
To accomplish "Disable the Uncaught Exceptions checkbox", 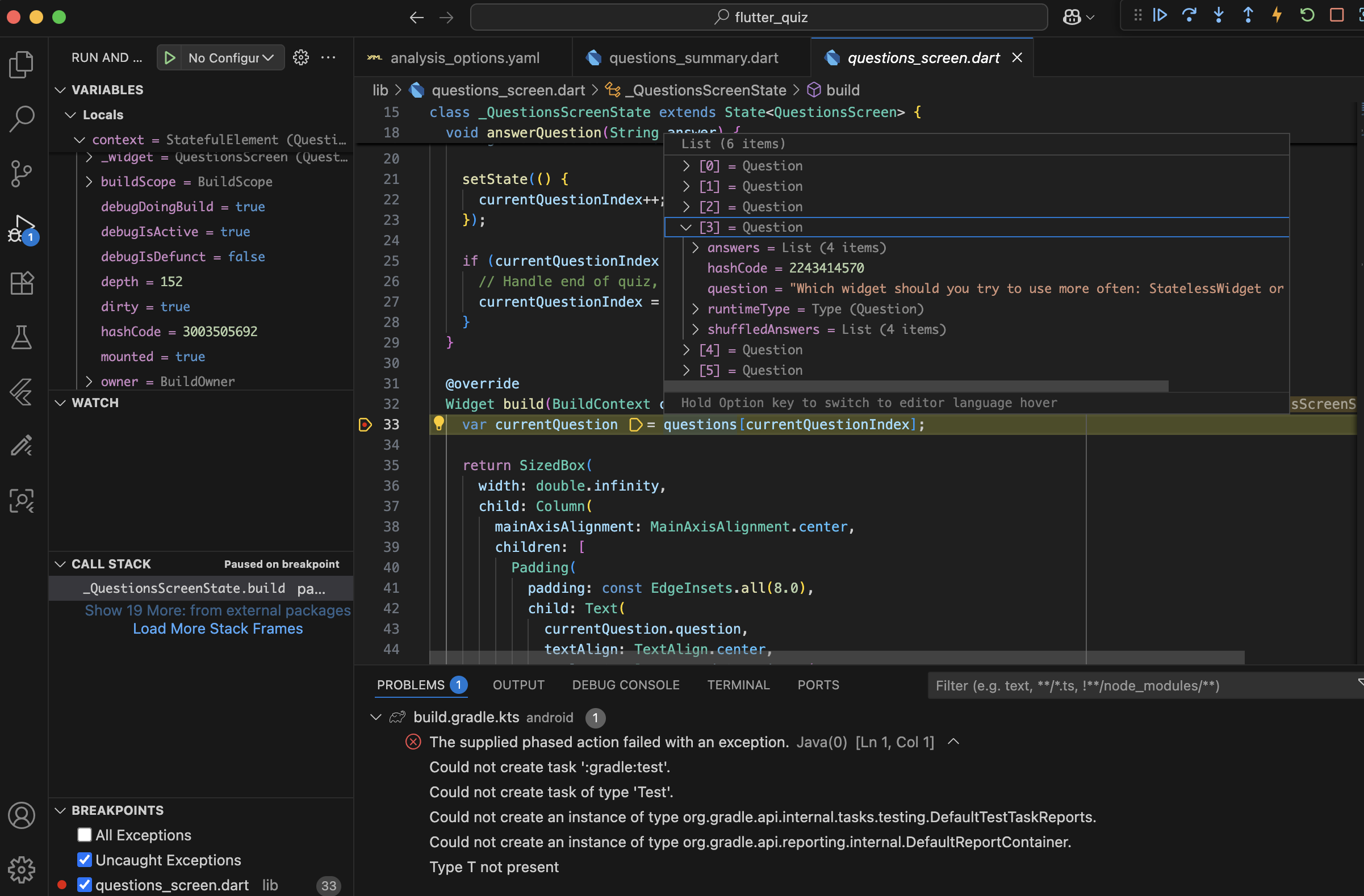I will (x=84, y=860).
